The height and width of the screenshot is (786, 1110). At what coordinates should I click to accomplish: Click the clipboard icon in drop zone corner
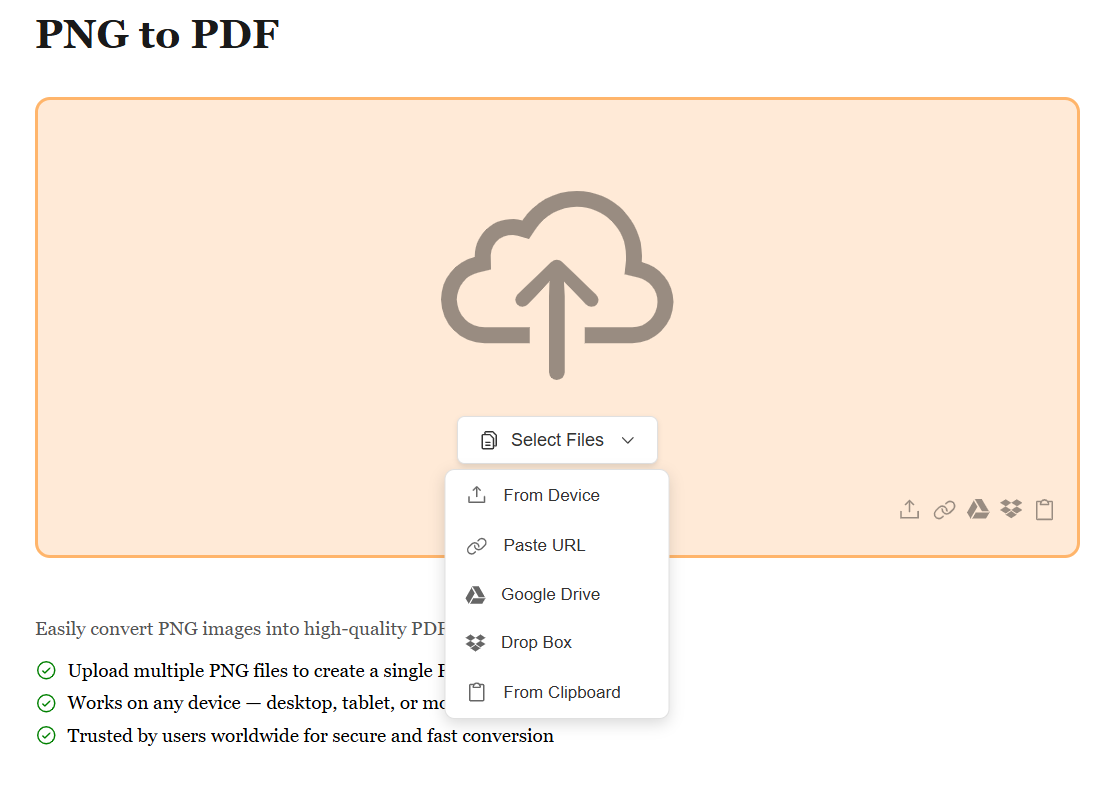click(x=1044, y=510)
